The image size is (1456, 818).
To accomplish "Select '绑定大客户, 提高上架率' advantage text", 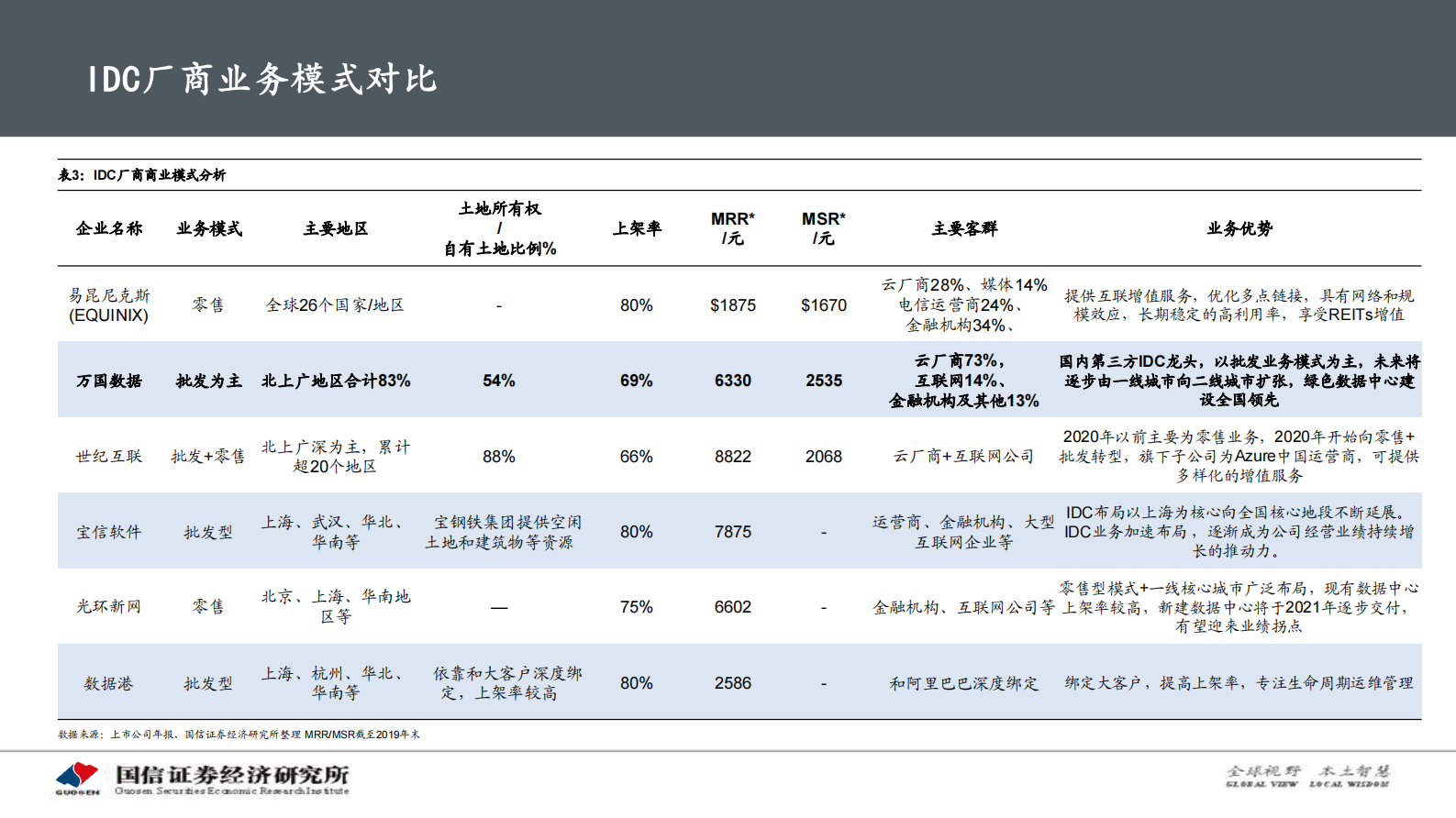I will (1239, 683).
